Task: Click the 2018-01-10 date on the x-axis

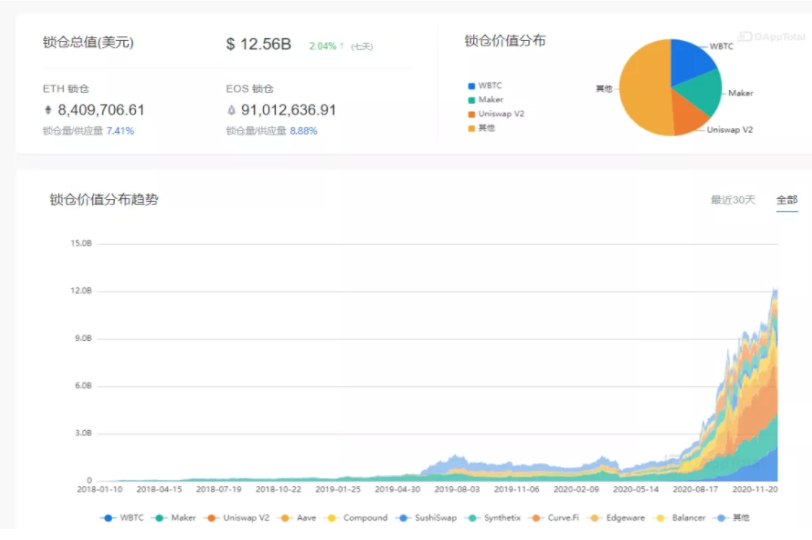Action: pos(100,489)
